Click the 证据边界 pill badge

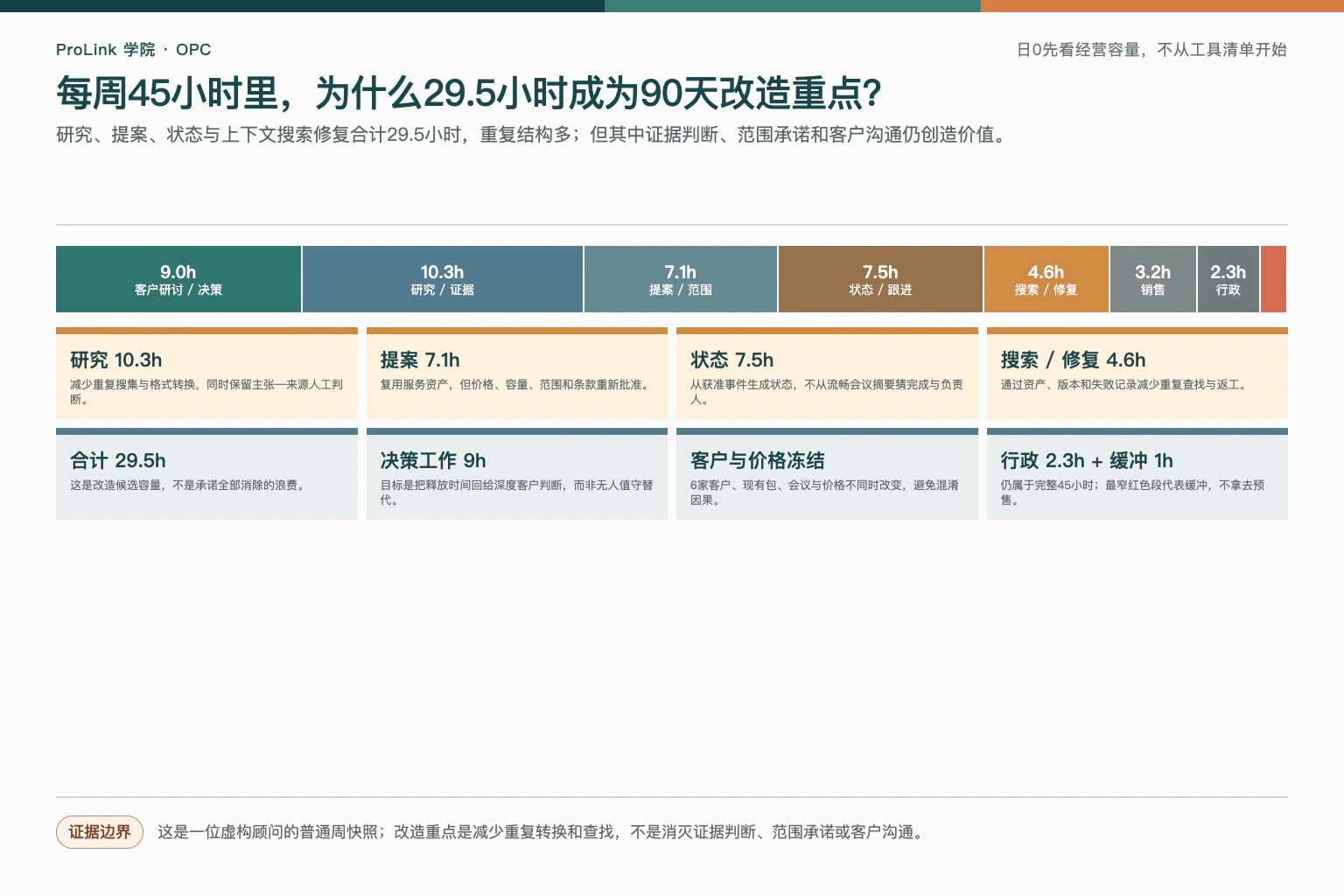(x=100, y=832)
